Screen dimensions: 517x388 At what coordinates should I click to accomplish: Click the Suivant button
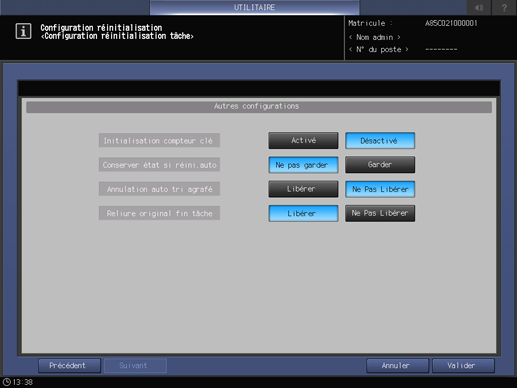point(135,366)
